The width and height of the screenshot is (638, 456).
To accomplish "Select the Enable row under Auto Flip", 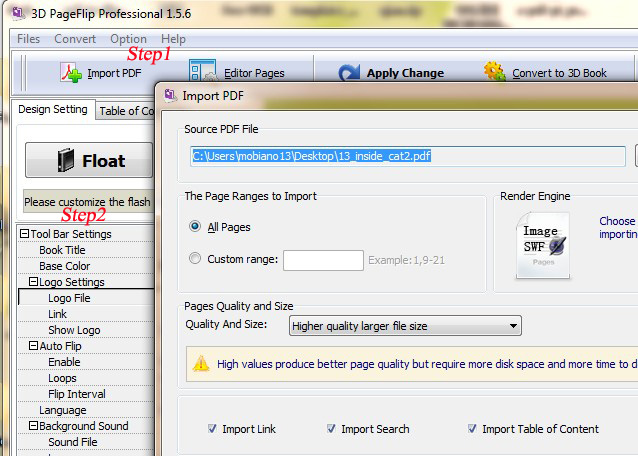I will point(86,362).
